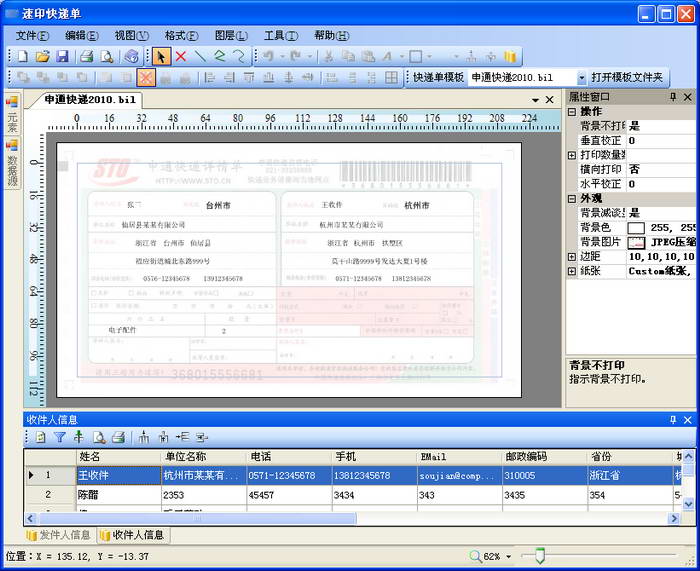Image resolution: width=700 pixels, height=571 pixels.
Task: Open the zoom percentage dropdown at 62%
Action: coord(508,556)
